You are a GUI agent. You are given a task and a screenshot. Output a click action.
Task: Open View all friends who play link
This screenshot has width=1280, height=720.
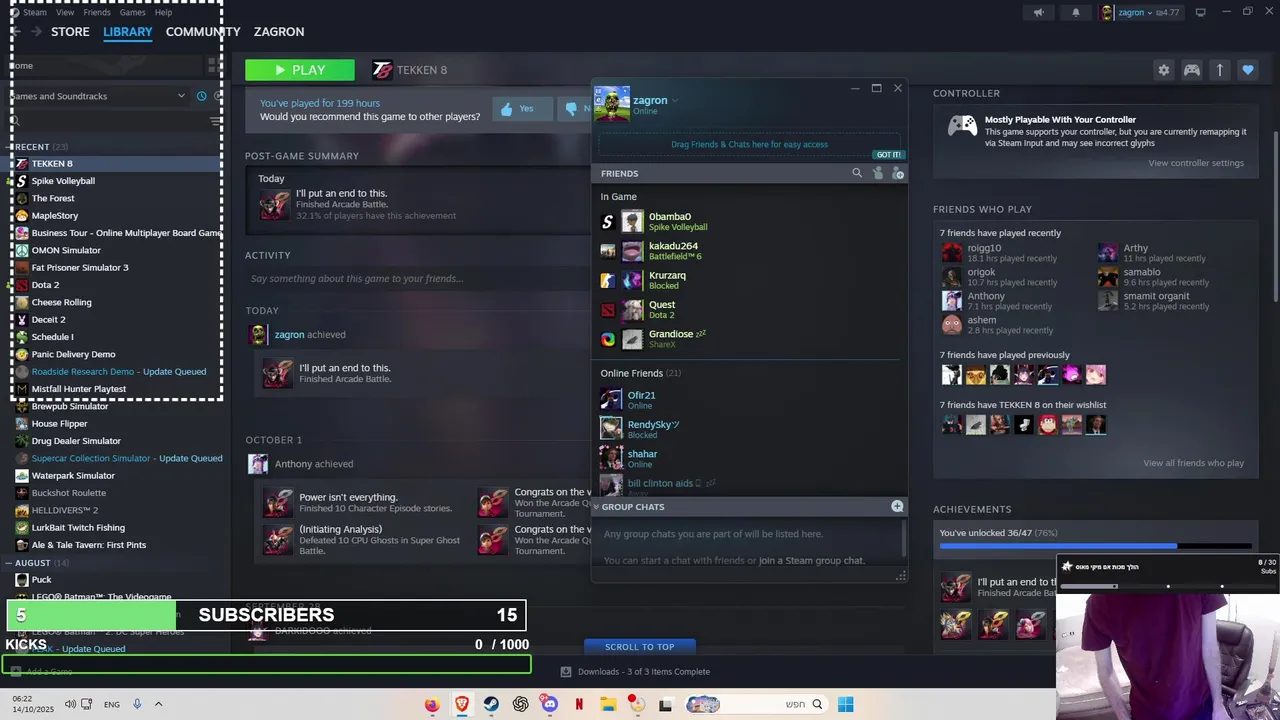1194,463
